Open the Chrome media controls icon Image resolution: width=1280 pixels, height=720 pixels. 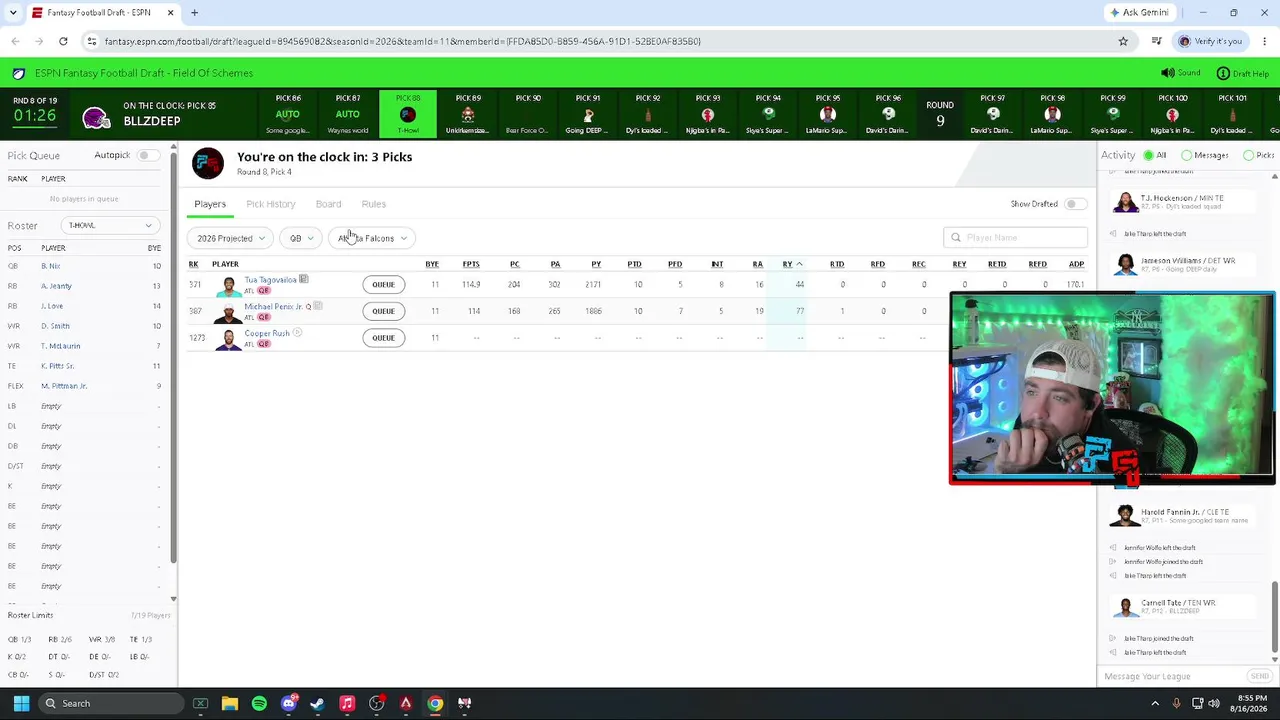pos(1157,41)
